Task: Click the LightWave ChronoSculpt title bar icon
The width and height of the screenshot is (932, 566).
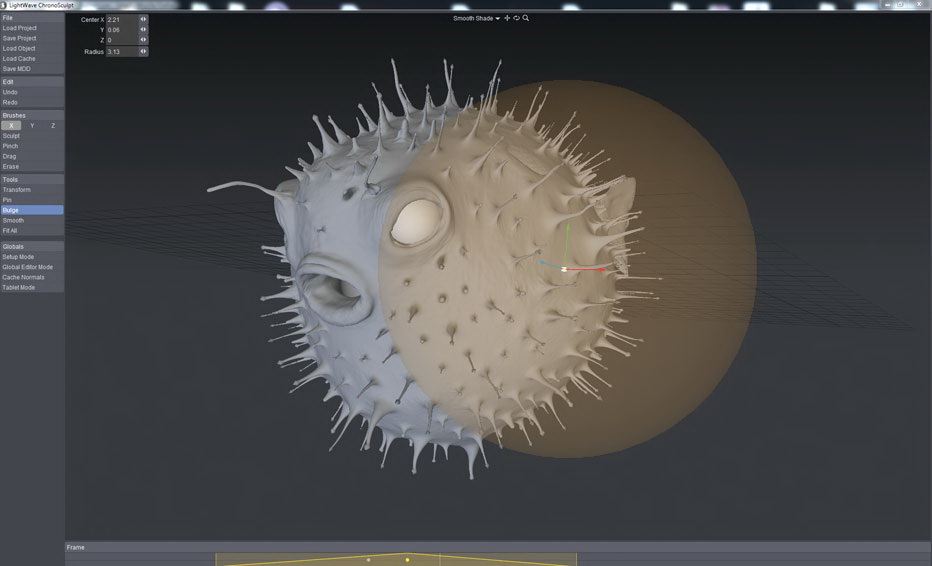Action: pos(4,5)
